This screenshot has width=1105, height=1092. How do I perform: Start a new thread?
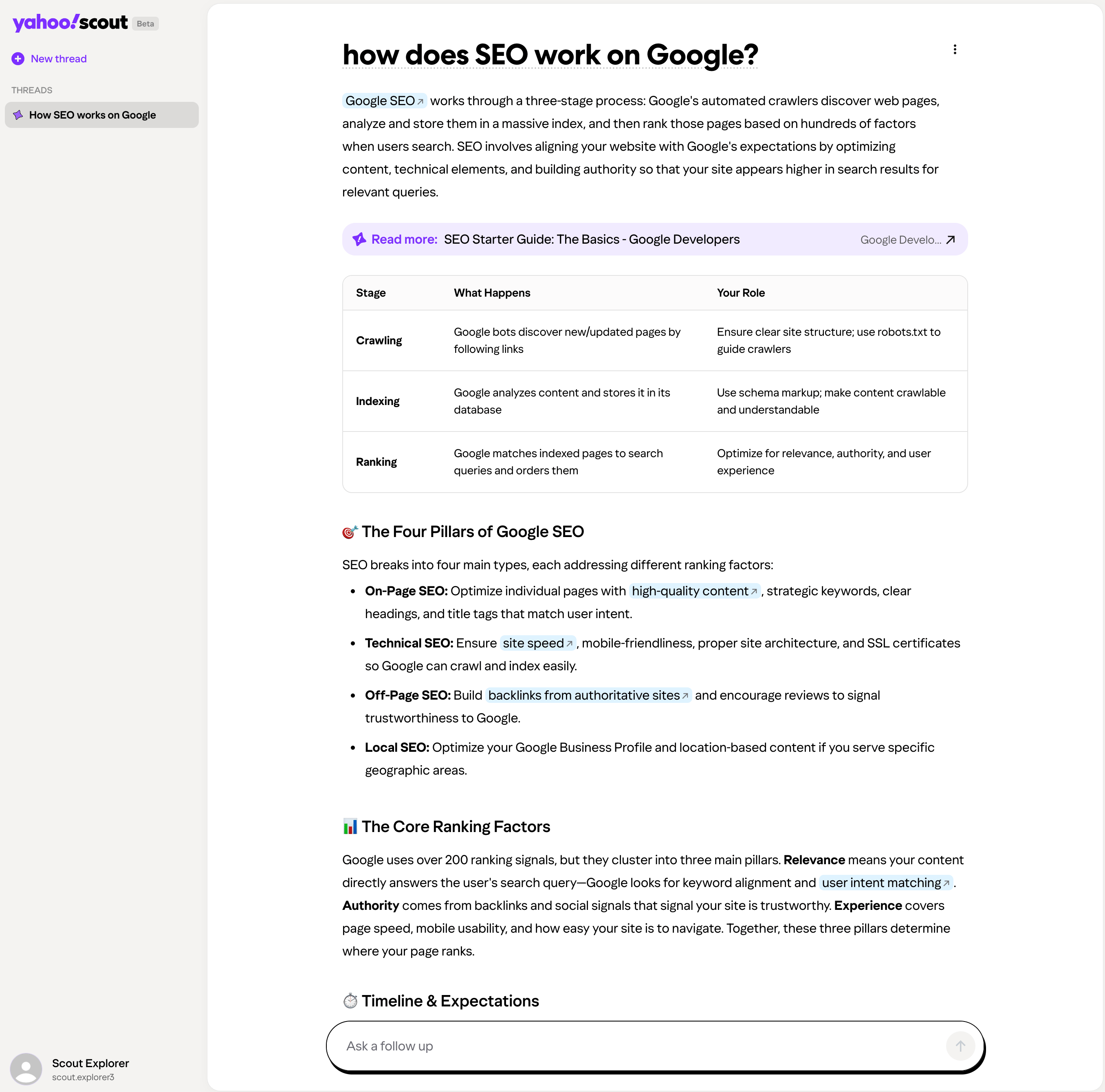(x=59, y=58)
